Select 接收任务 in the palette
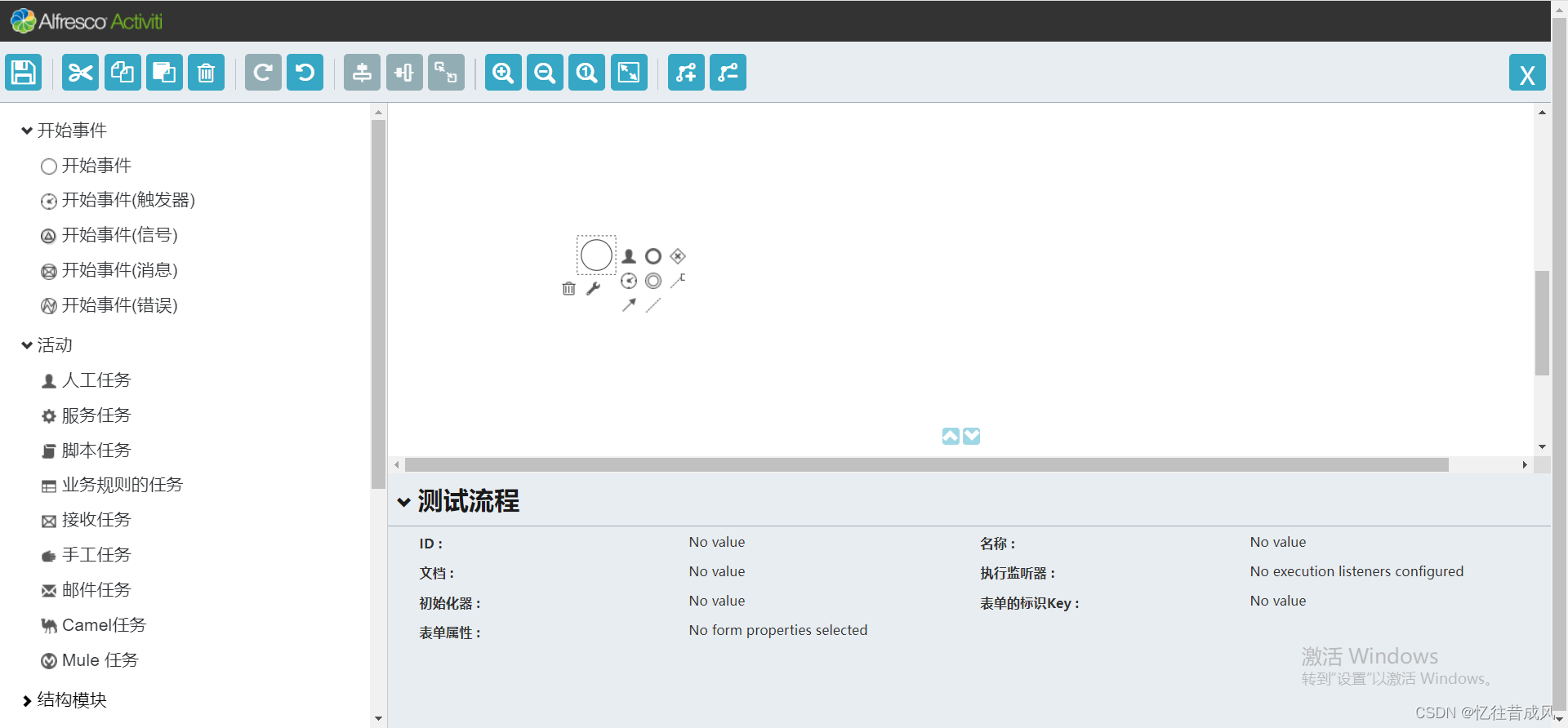The image size is (1568, 728). [86, 520]
